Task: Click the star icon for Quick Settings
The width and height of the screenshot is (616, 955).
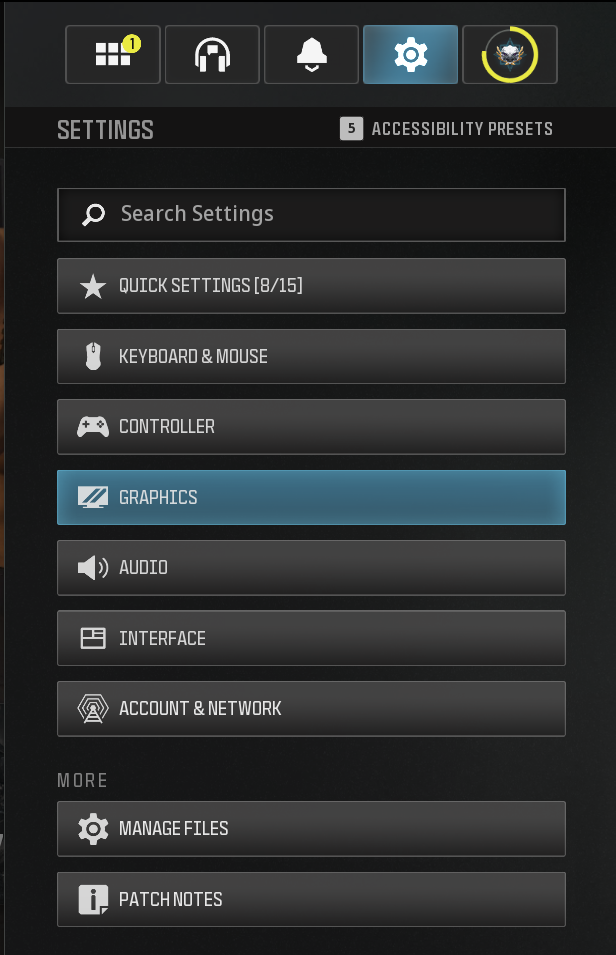Action: 93,287
